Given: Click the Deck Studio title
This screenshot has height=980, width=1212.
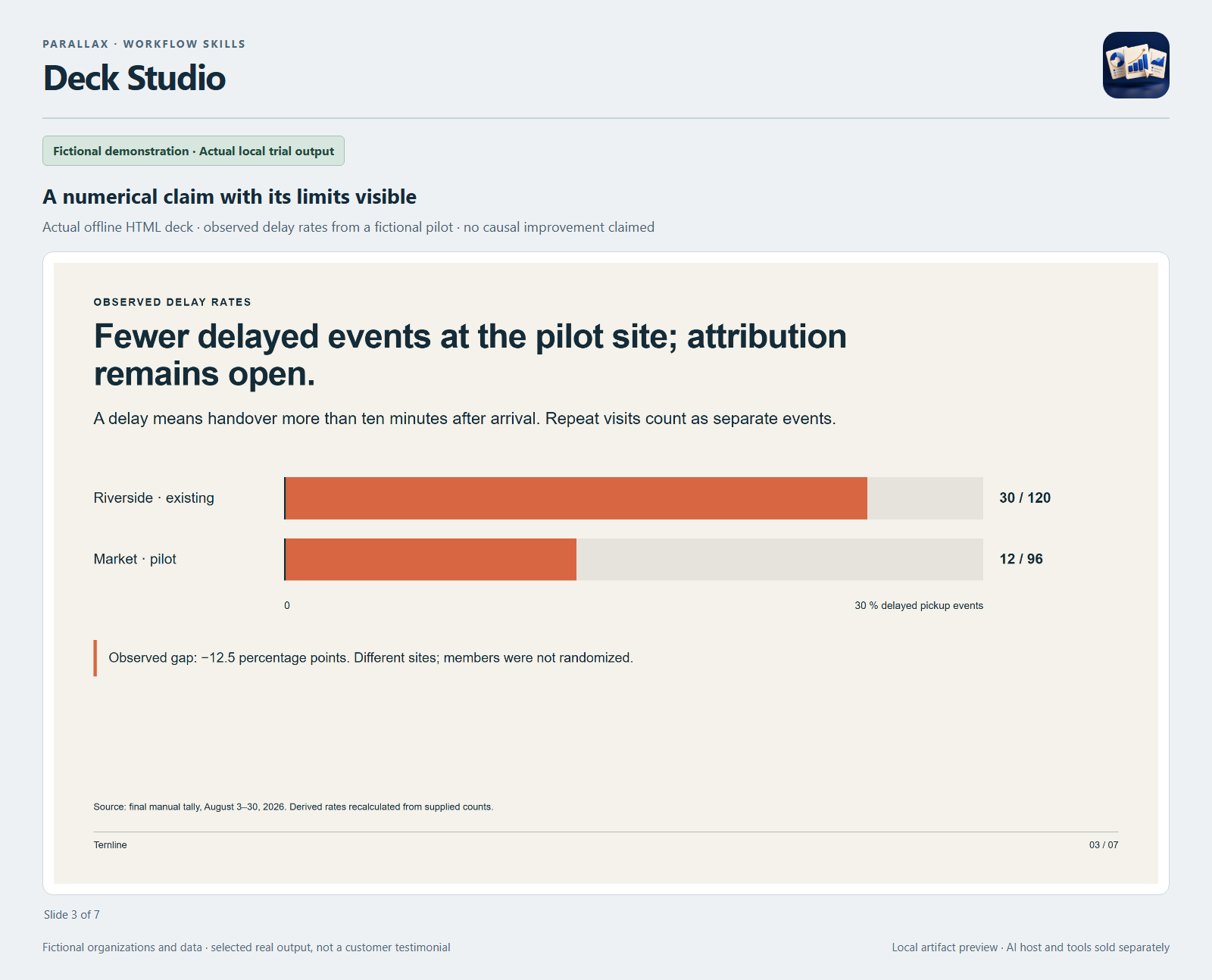Looking at the screenshot, I should click(134, 78).
